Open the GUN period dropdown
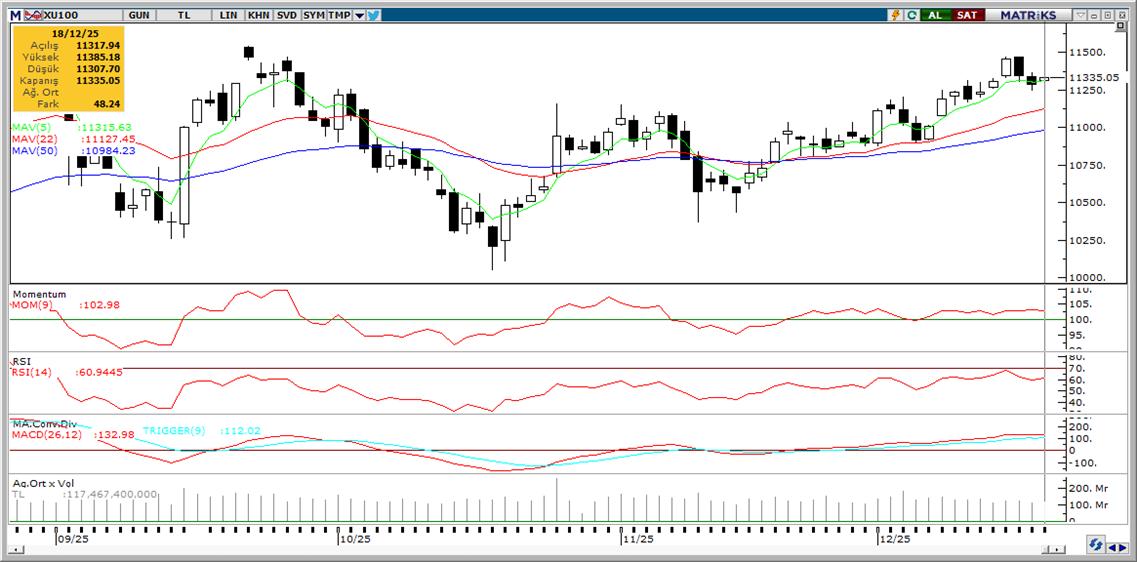Image resolution: width=1137 pixels, height=562 pixels. click(141, 15)
